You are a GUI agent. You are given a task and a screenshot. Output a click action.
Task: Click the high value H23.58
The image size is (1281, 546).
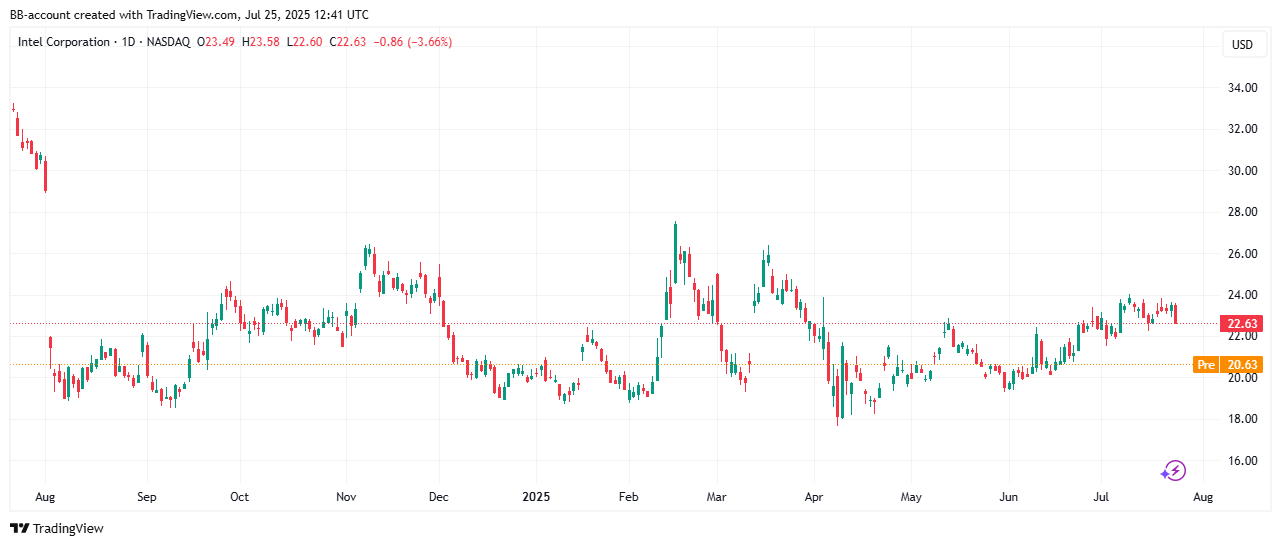[260, 42]
